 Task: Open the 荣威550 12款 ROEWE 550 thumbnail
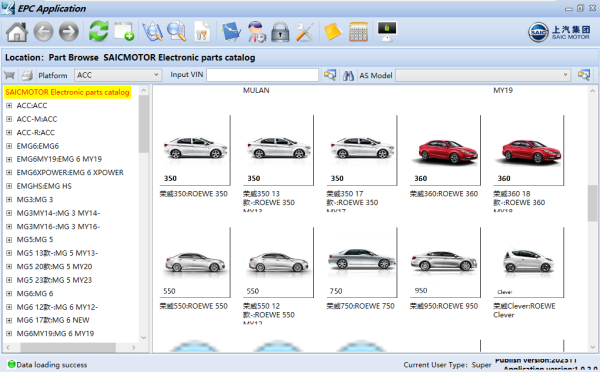click(278, 262)
